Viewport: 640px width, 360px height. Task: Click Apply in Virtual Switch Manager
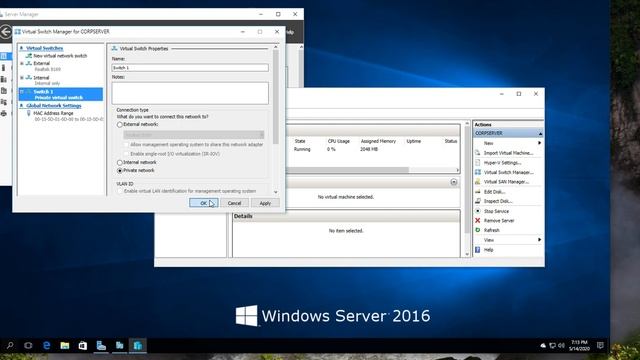pyautogui.click(x=265, y=203)
